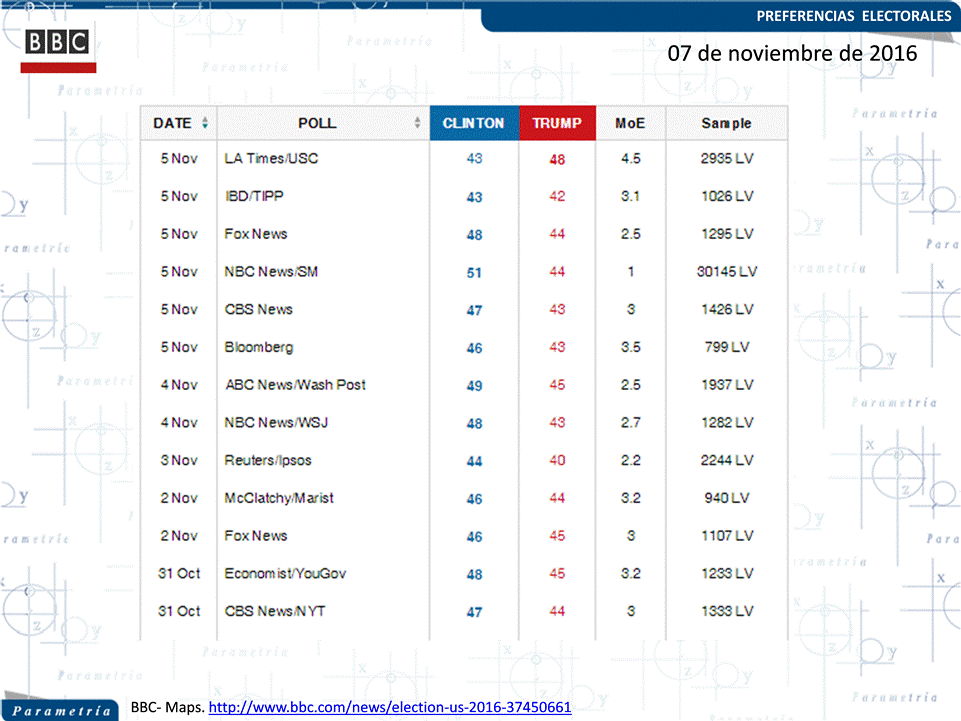961x721 pixels.
Task: Select the Reuters/Ipsos poll name
Action: pos(268,460)
